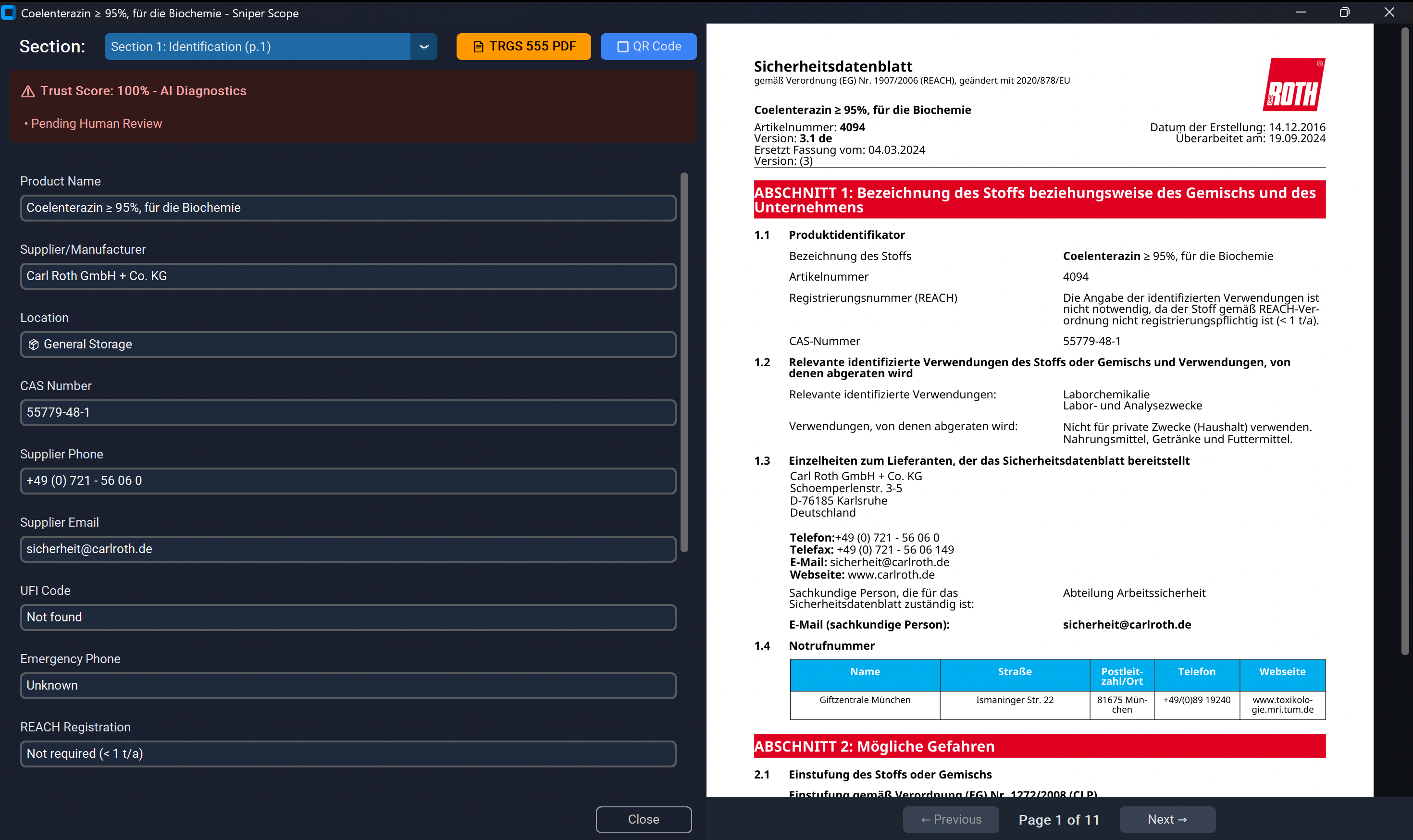Click the Page 1 of 11 indicator
Image resolution: width=1413 pixels, height=840 pixels.
coord(1059,819)
